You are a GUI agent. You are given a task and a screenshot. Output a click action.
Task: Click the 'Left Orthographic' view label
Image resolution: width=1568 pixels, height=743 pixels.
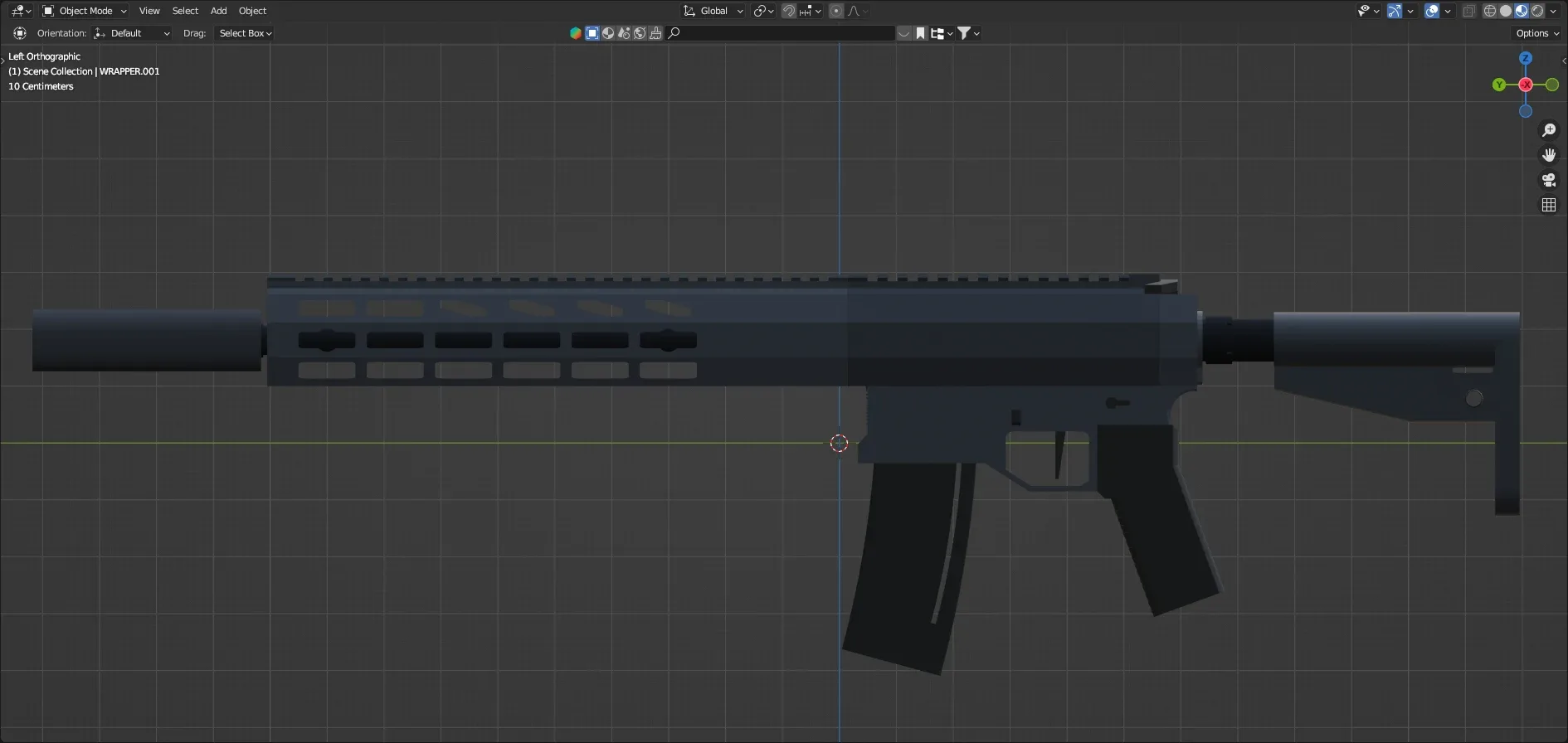[x=44, y=56]
